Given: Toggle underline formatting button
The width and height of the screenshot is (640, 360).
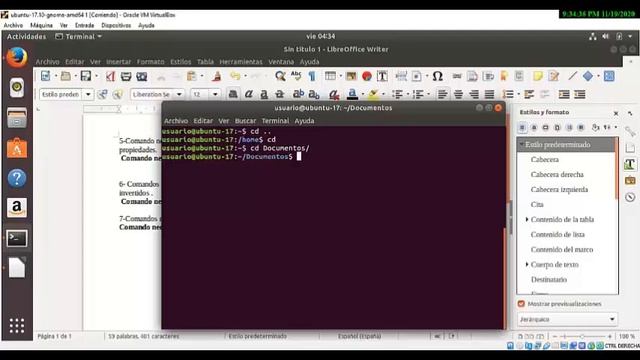Looking at the screenshot, I should click(264, 94).
